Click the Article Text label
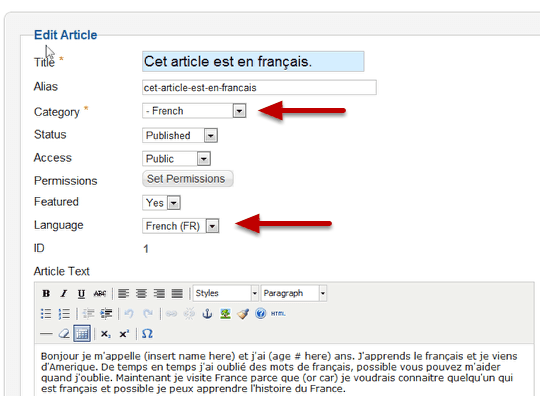 coord(62,271)
